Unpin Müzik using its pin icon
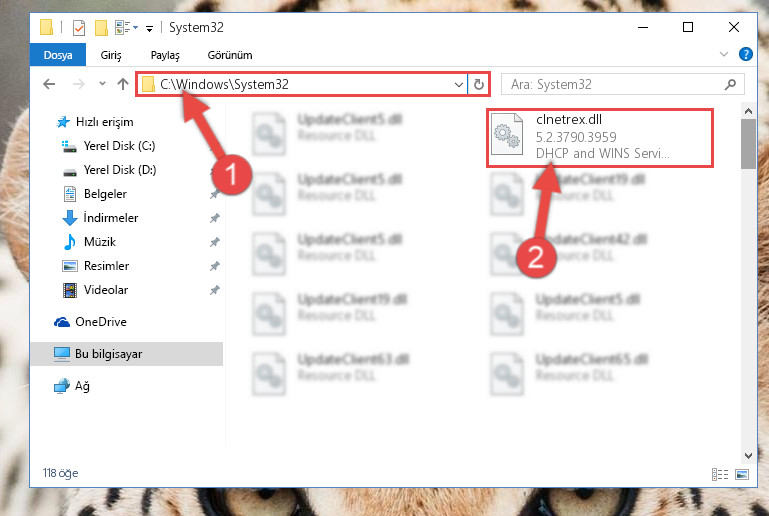The image size is (769, 516). [x=214, y=242]
